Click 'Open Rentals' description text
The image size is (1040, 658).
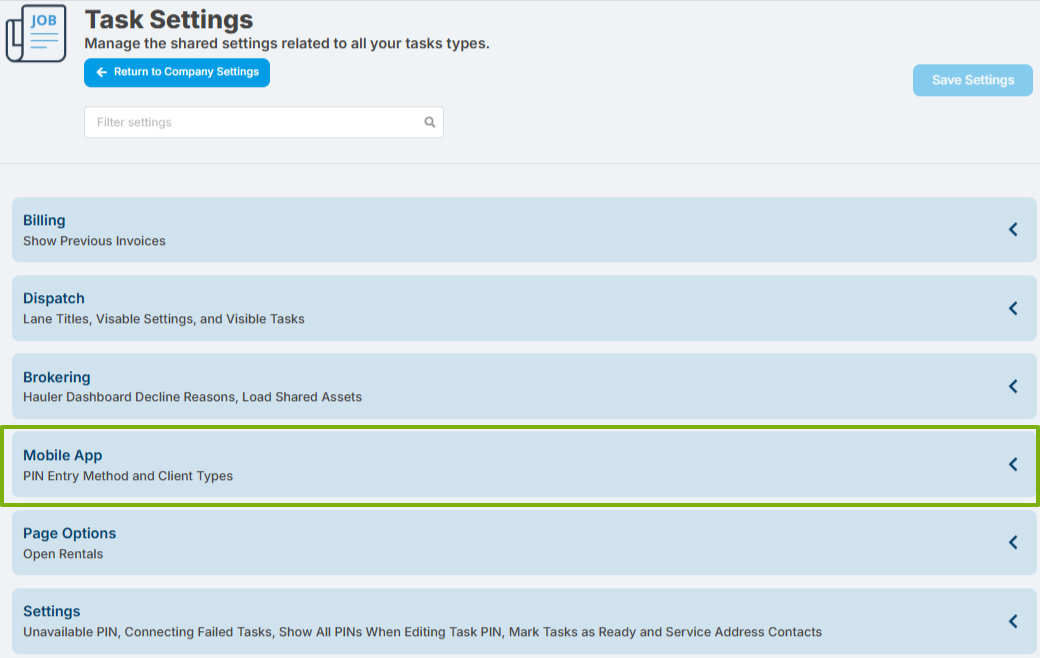(x=63, y=554)
